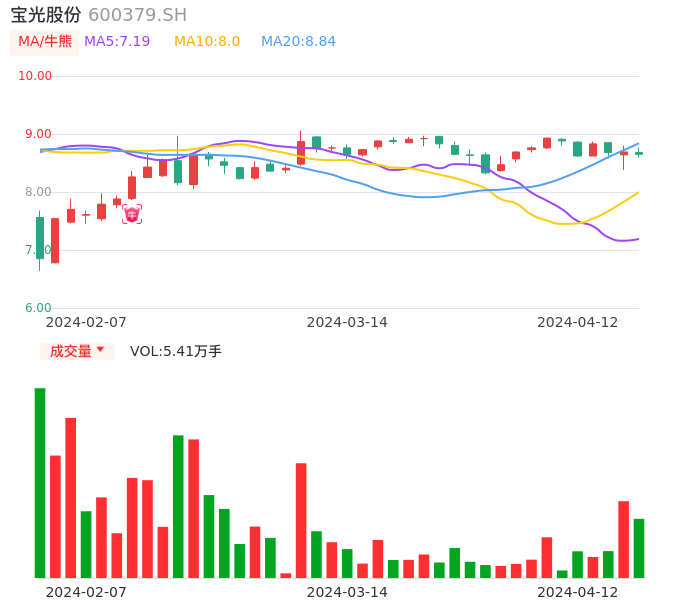Viewport: 686px width, 606px height.
Task: Select the 2024-03-14 date on price axis
Action: pyautogui.click(x=347, y=322)
